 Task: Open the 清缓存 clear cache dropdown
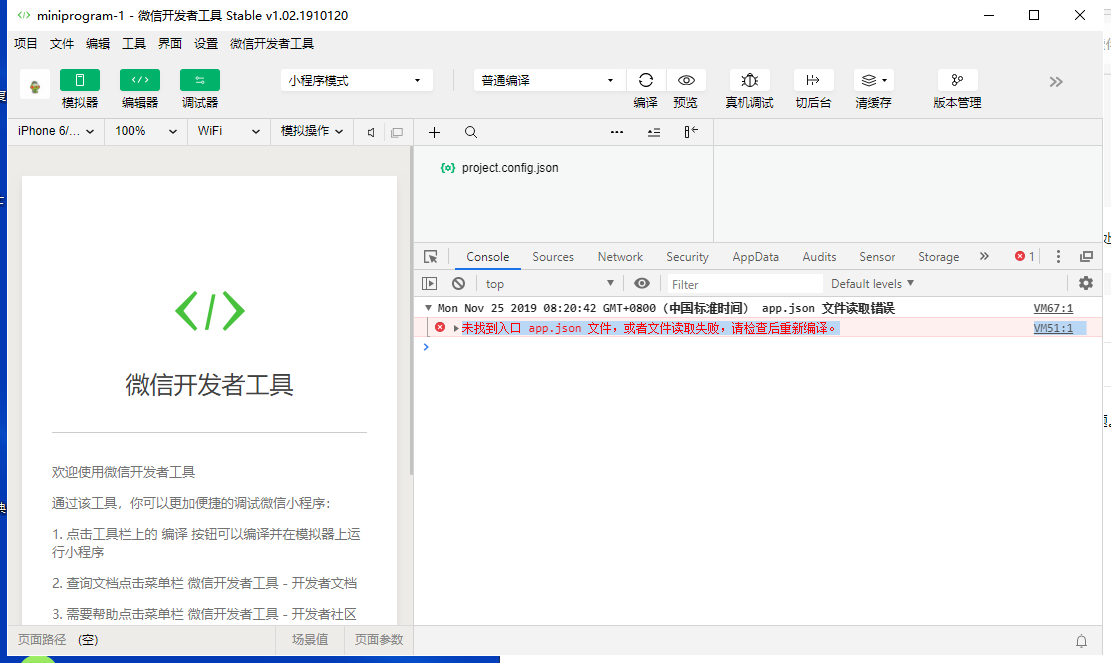click(874, 80)
